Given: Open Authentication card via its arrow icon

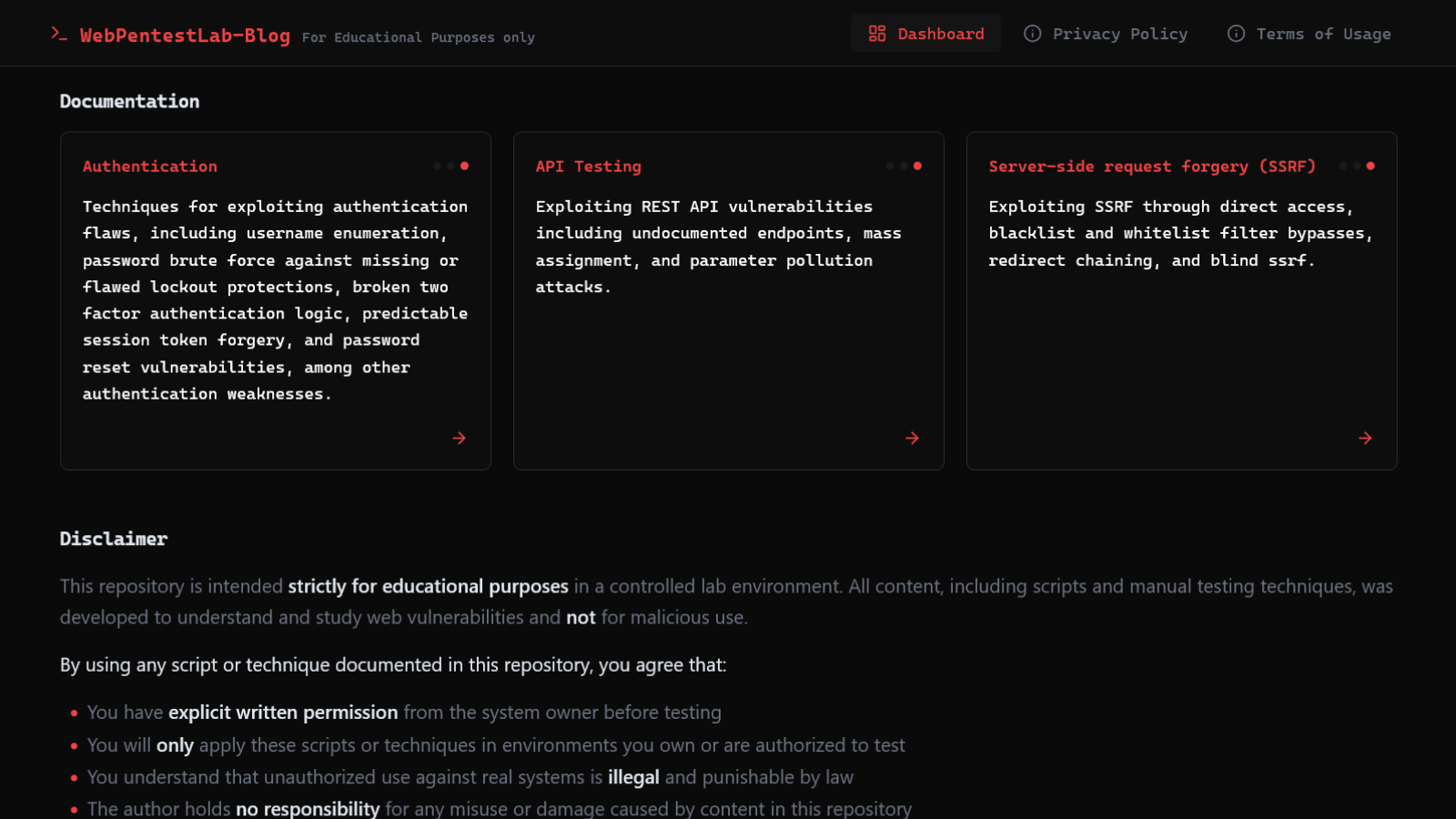Looking at the screenshot, I should 459,438.
